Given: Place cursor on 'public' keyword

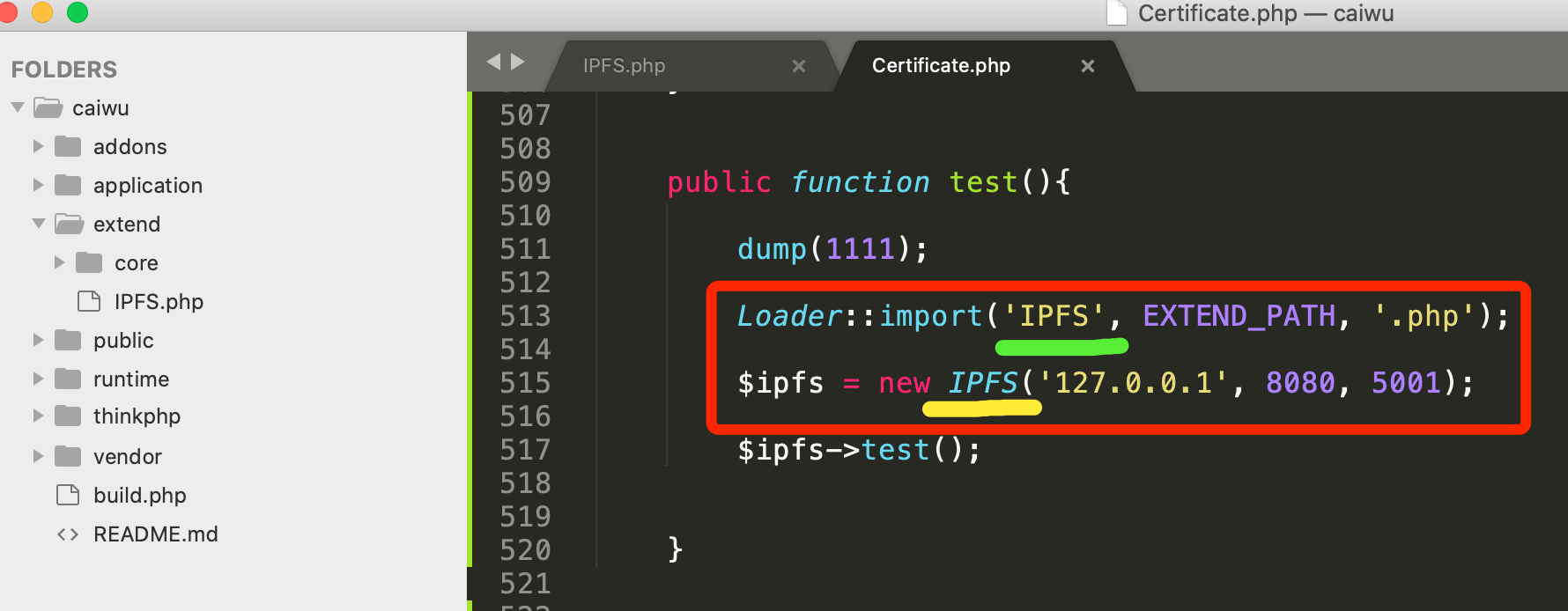Looking at the screenshot, I should tap(719, 182).
